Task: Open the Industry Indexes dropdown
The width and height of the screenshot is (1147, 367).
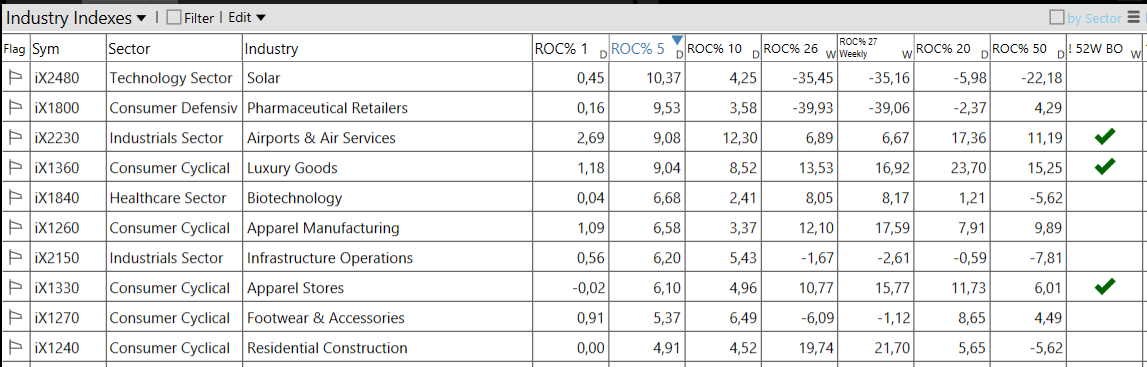Action: [x=76, y=18]
